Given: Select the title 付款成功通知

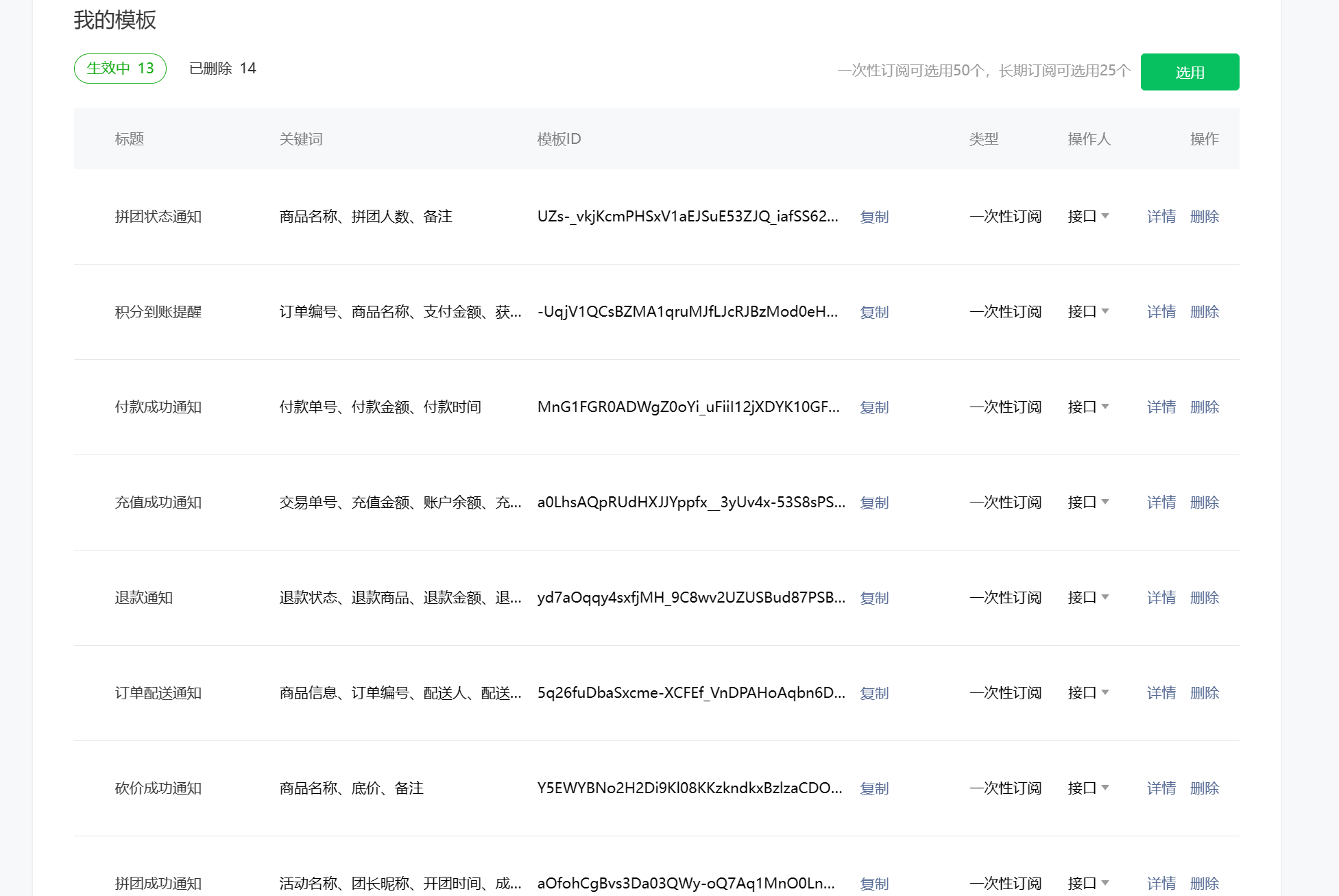Looking at the screenshot, I should (158, 407).
